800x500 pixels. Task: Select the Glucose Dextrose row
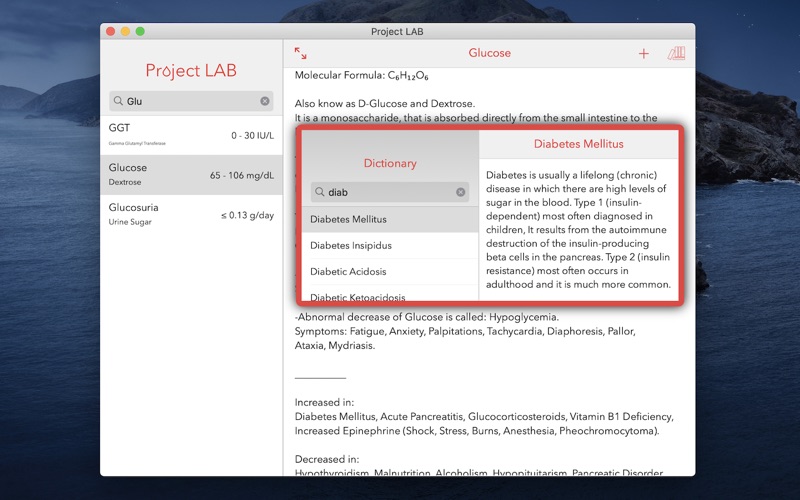click(x=191, y=175)
